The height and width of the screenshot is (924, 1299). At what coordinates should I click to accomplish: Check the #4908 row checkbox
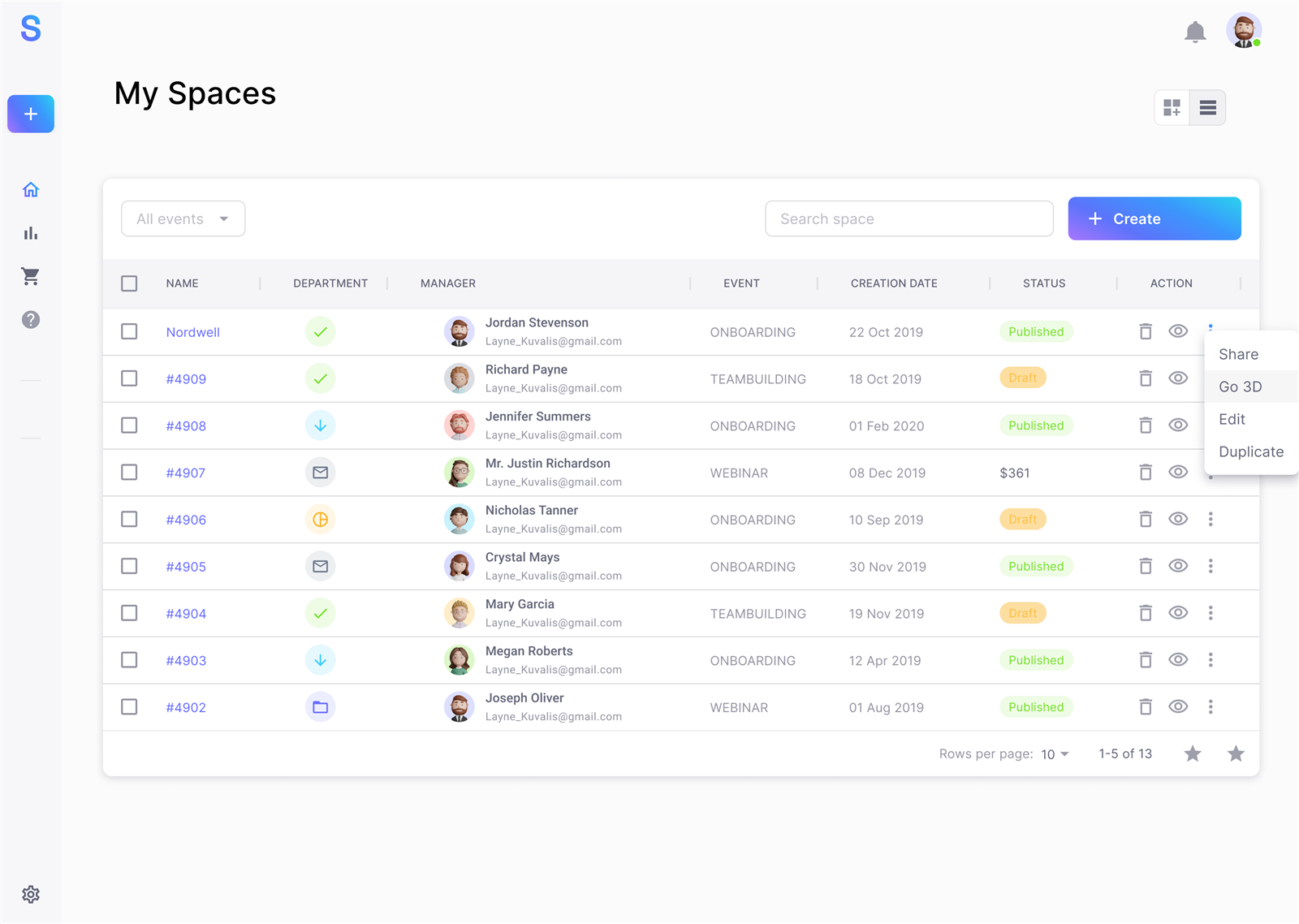click(x=129, y=425)
